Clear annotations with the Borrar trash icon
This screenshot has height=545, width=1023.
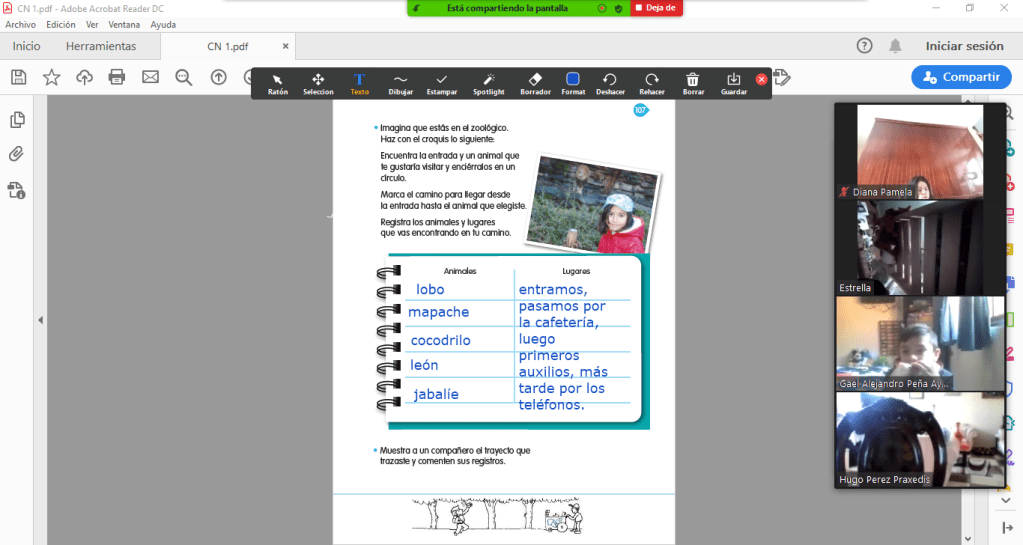pos(693,83)
